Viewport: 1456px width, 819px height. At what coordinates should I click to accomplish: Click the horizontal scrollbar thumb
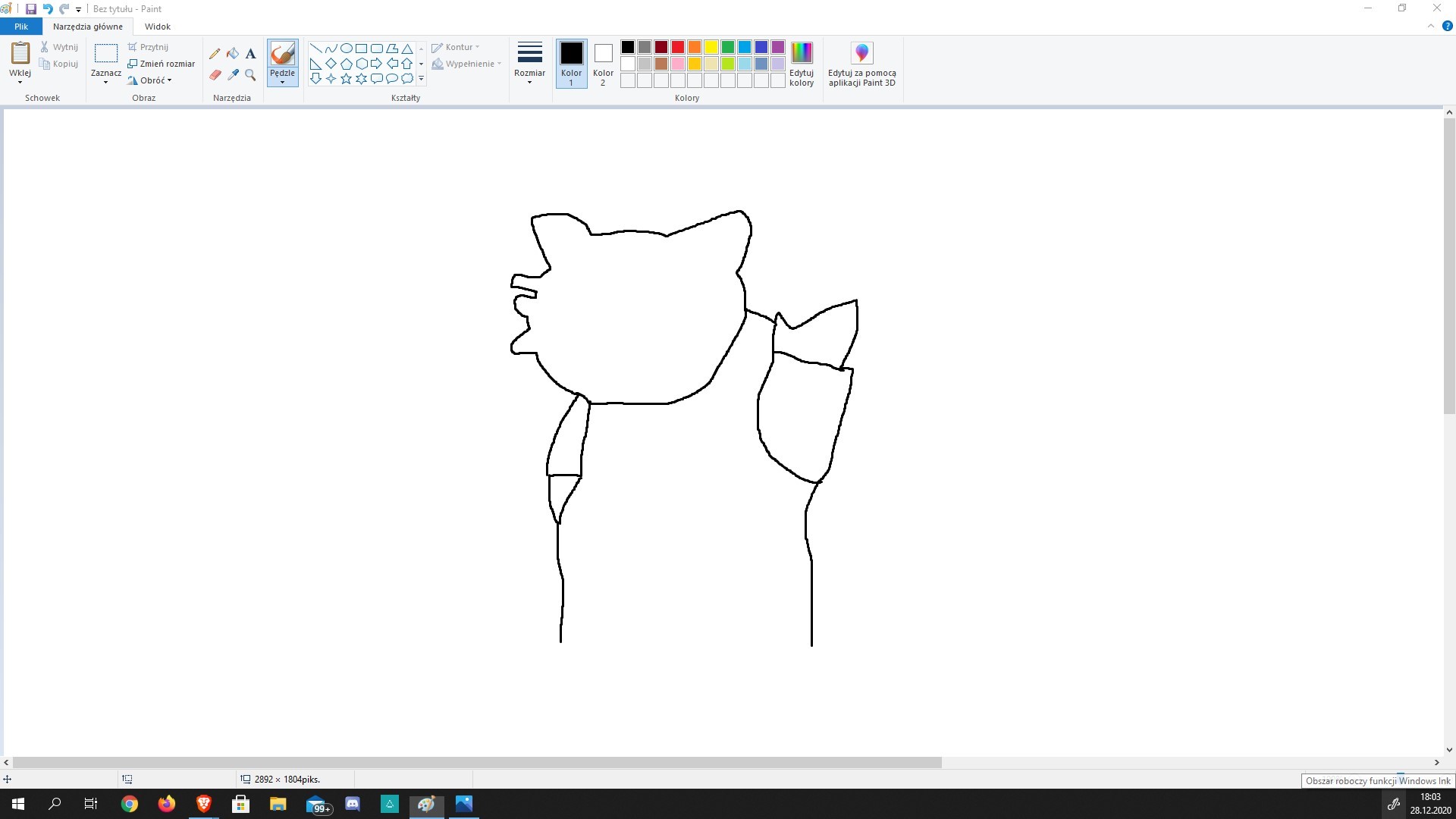tap(477, 763)
